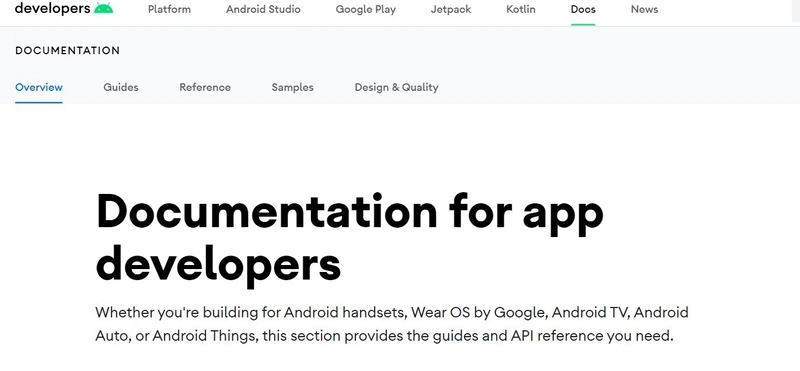Screen dimensions: 800x371
Task: Open the News nav item
Action: pos(644,9)
